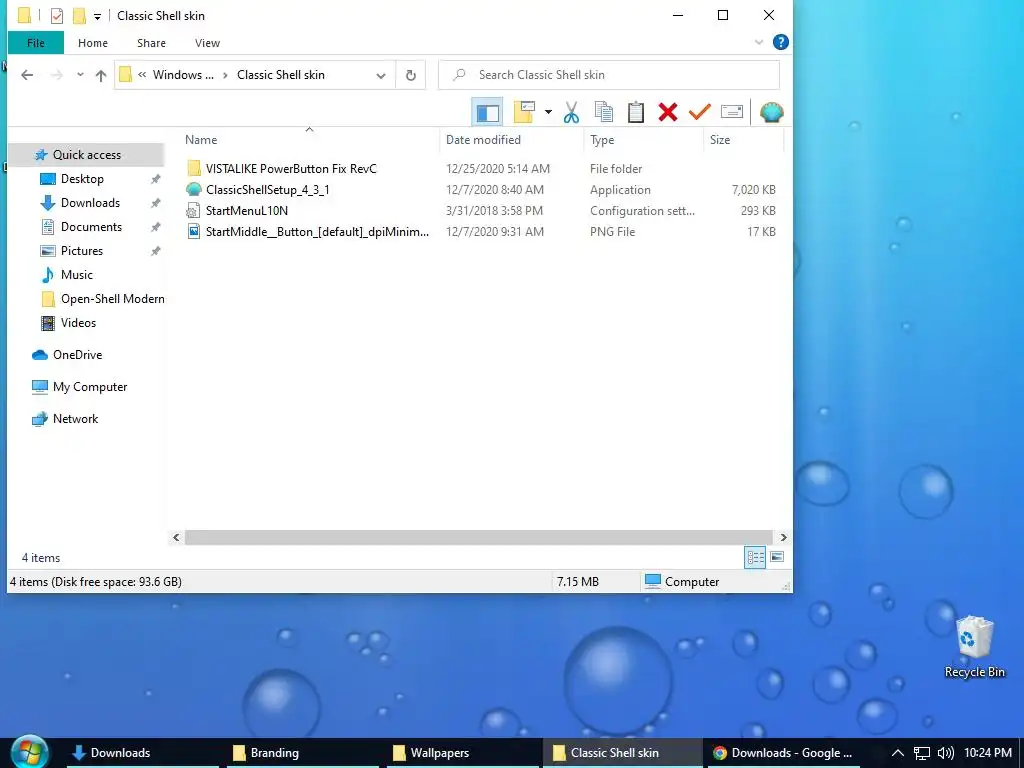The height and width of the screenshot is (768, 1024).
Task: Switch to Large icons view button
Action: [x=776, y=557]
